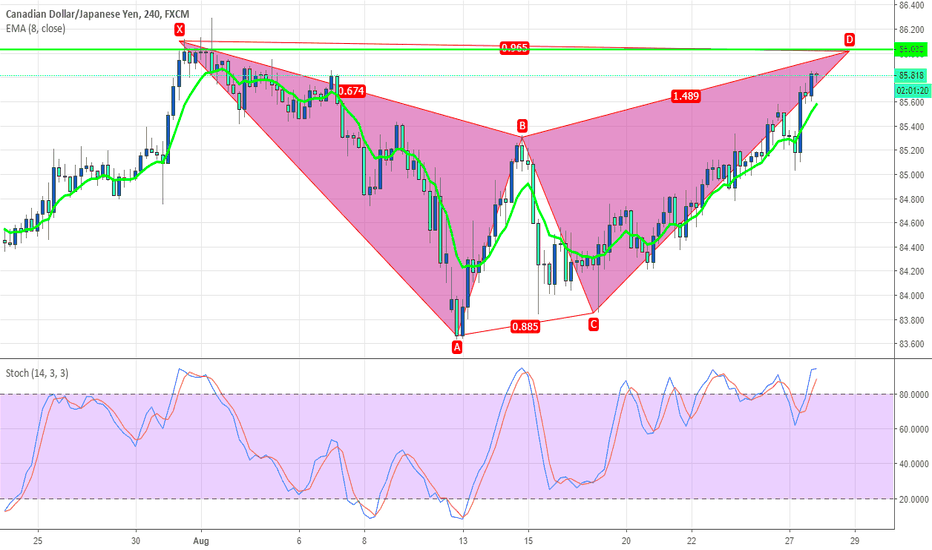
Task: Click the 6 date on the time axis
Action: pyautogui.click(x=299, y=540)
